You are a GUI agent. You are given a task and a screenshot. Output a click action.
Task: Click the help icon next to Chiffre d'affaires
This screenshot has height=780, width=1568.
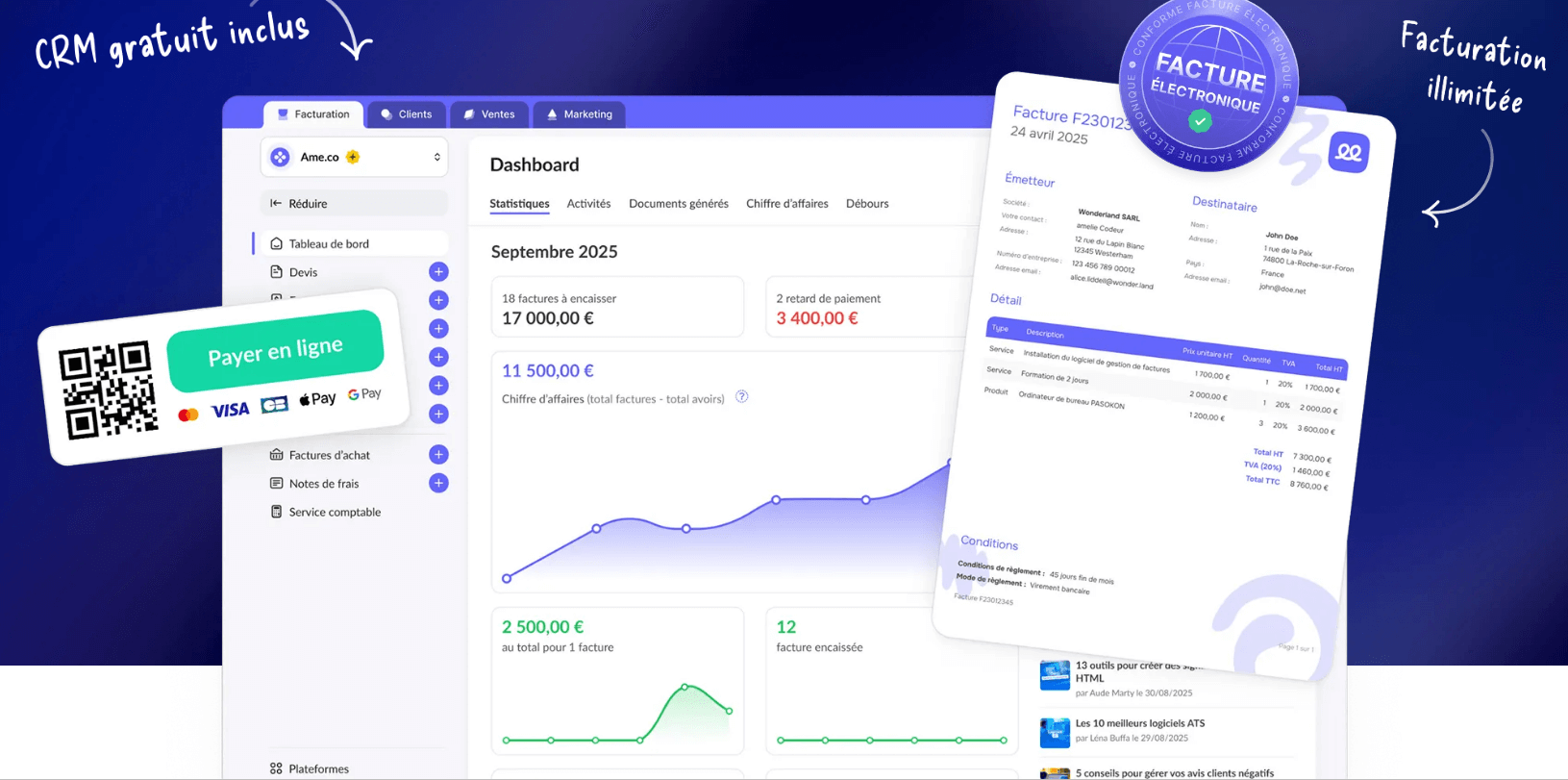pos(741,397)
